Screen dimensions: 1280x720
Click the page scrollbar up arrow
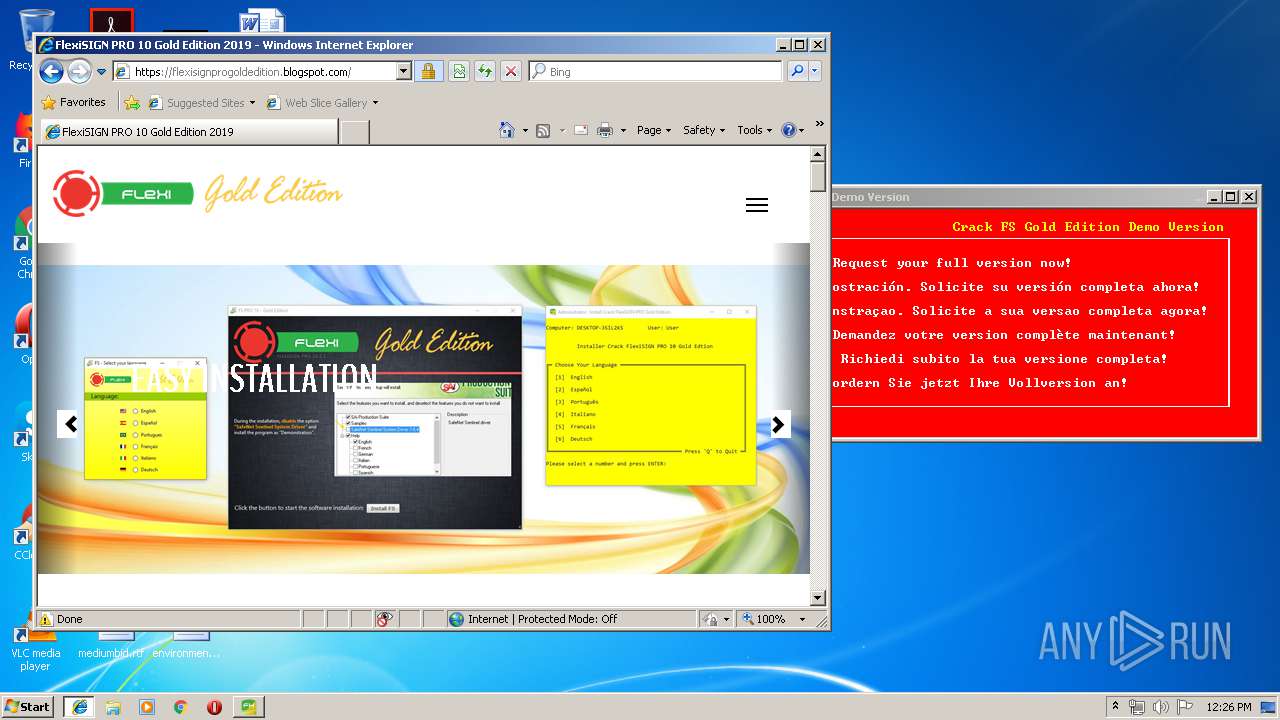pos(818,154)
